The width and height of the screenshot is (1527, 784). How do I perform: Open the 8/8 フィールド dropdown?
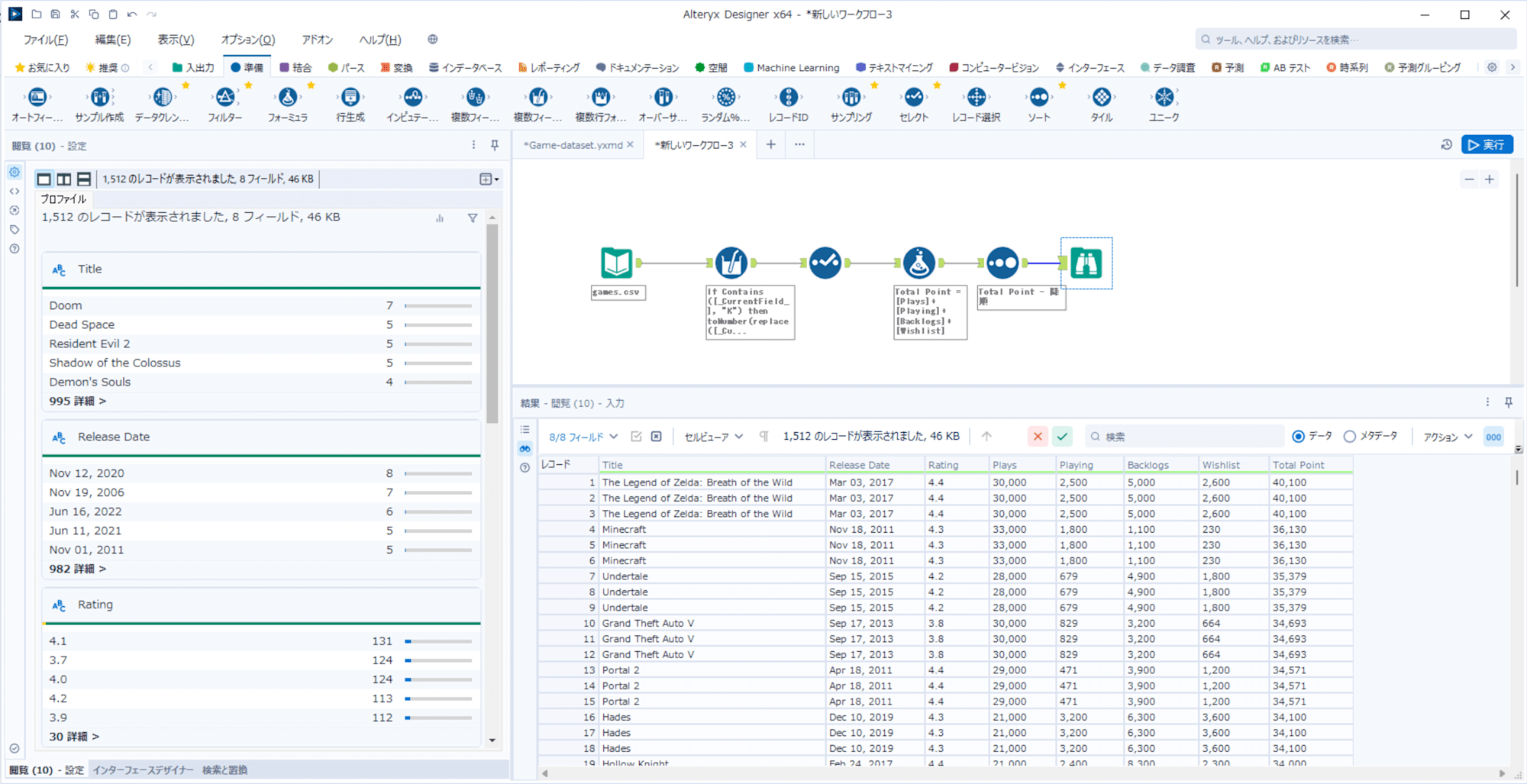(x=583, y=437)
